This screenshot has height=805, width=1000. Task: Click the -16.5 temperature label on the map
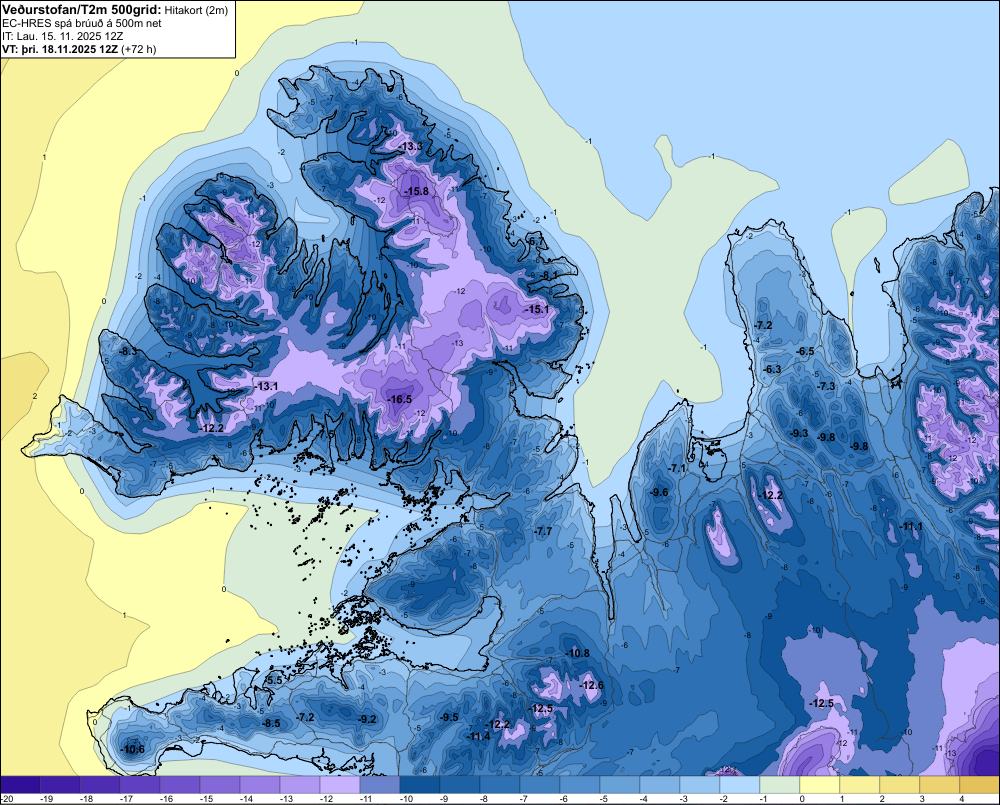point(400,399)
